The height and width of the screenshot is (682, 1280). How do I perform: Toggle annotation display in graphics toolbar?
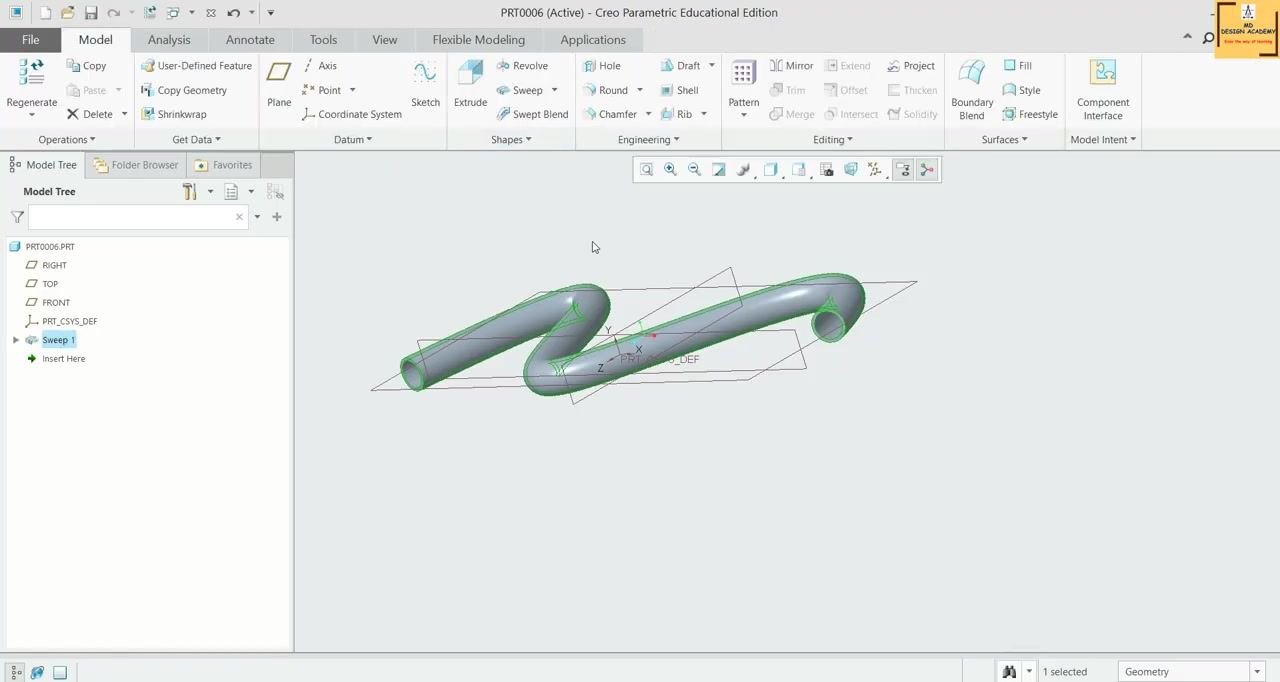(x=903, y=170)
